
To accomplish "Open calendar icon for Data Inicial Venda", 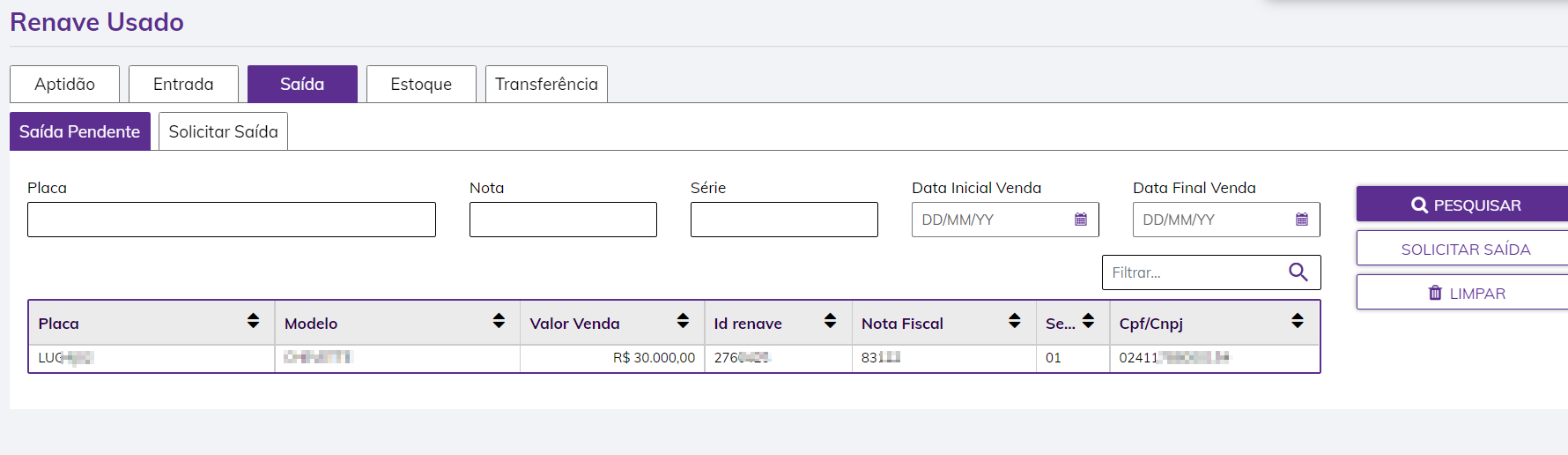I will pos(1081,220).
